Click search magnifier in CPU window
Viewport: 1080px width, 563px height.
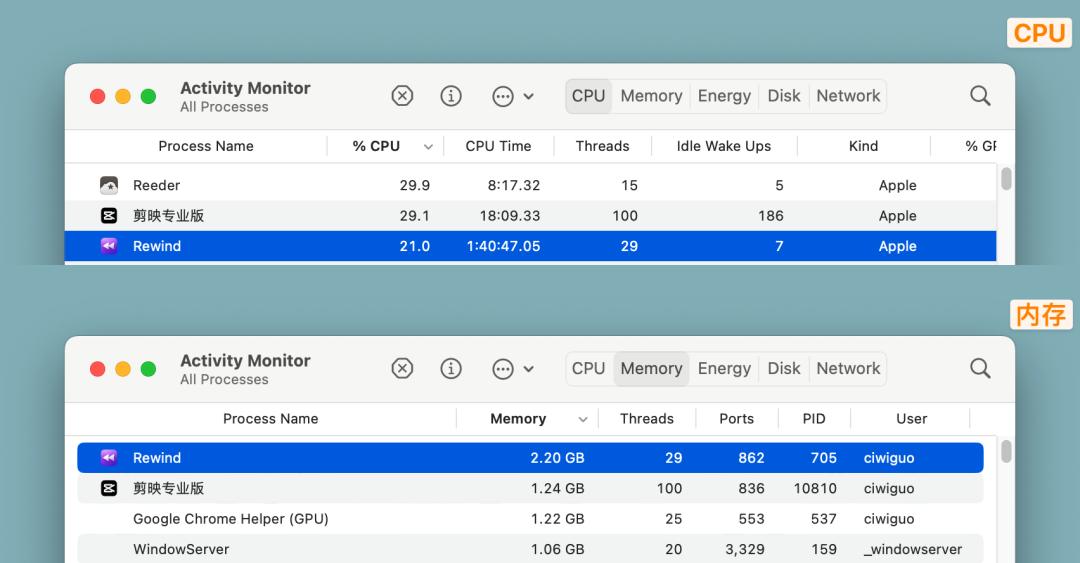click(980, 96)
